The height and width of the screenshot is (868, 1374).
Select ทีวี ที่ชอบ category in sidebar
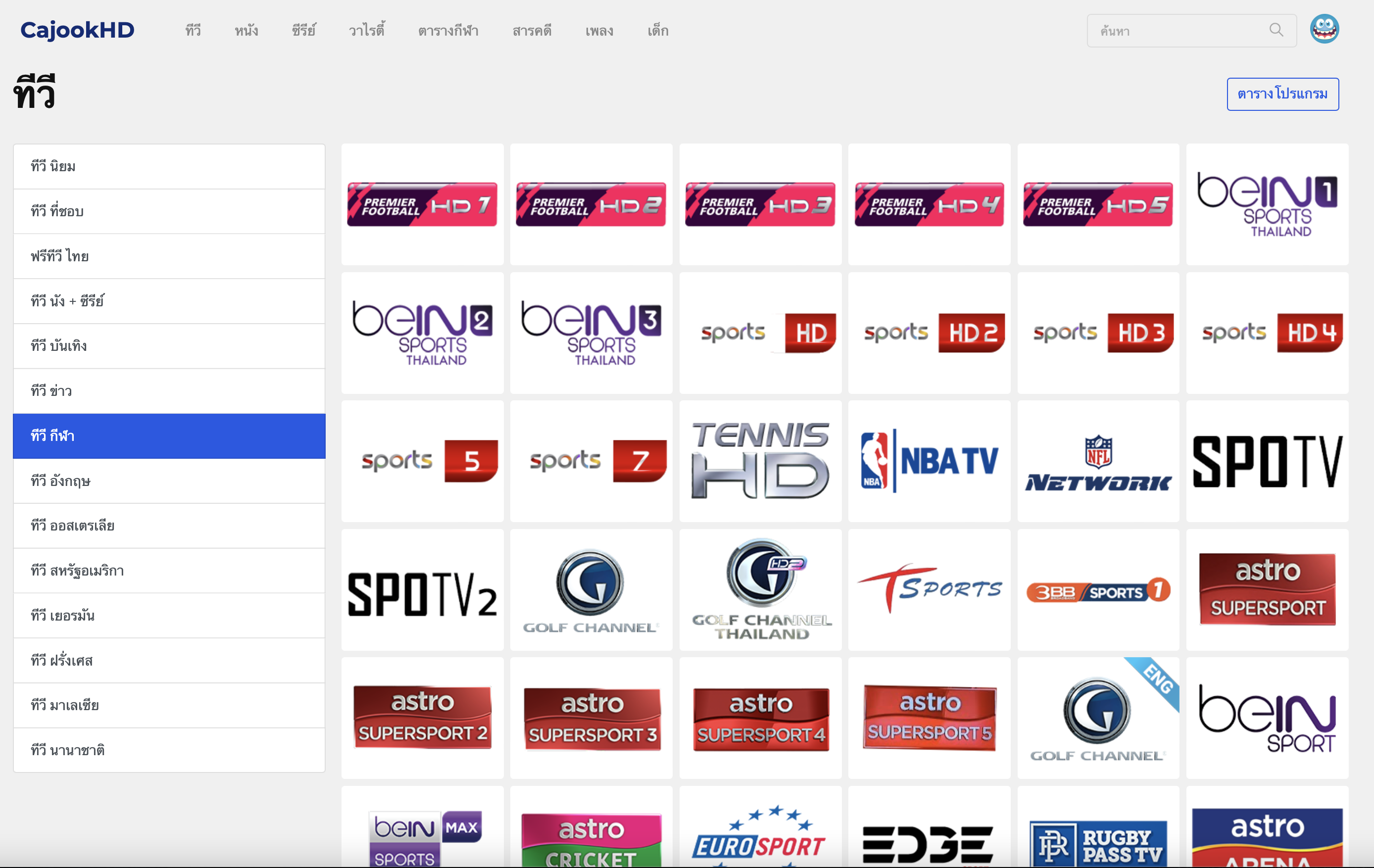[x=169, y=211]
